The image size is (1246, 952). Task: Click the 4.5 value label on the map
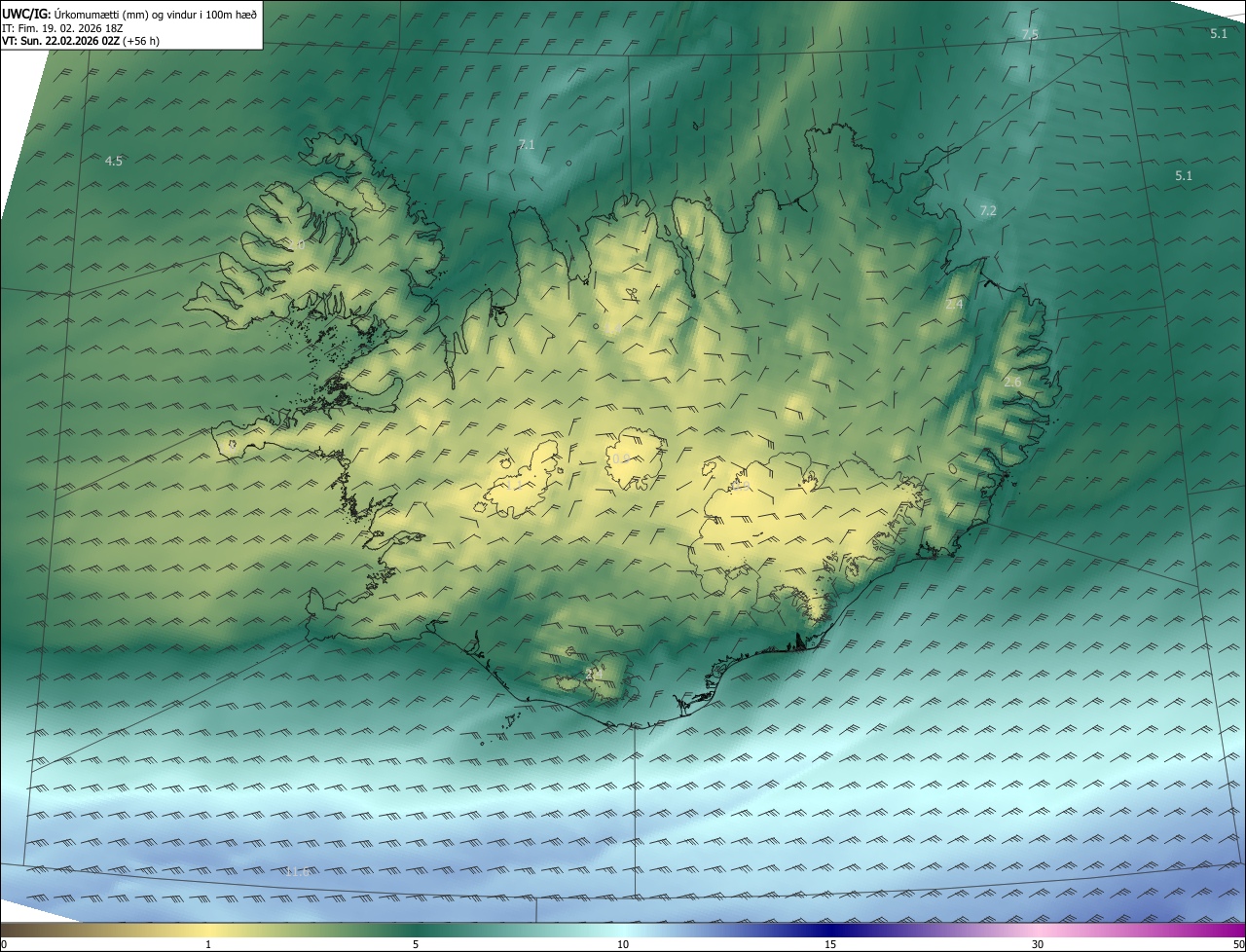pyautogui.click(x=114, y=161)
